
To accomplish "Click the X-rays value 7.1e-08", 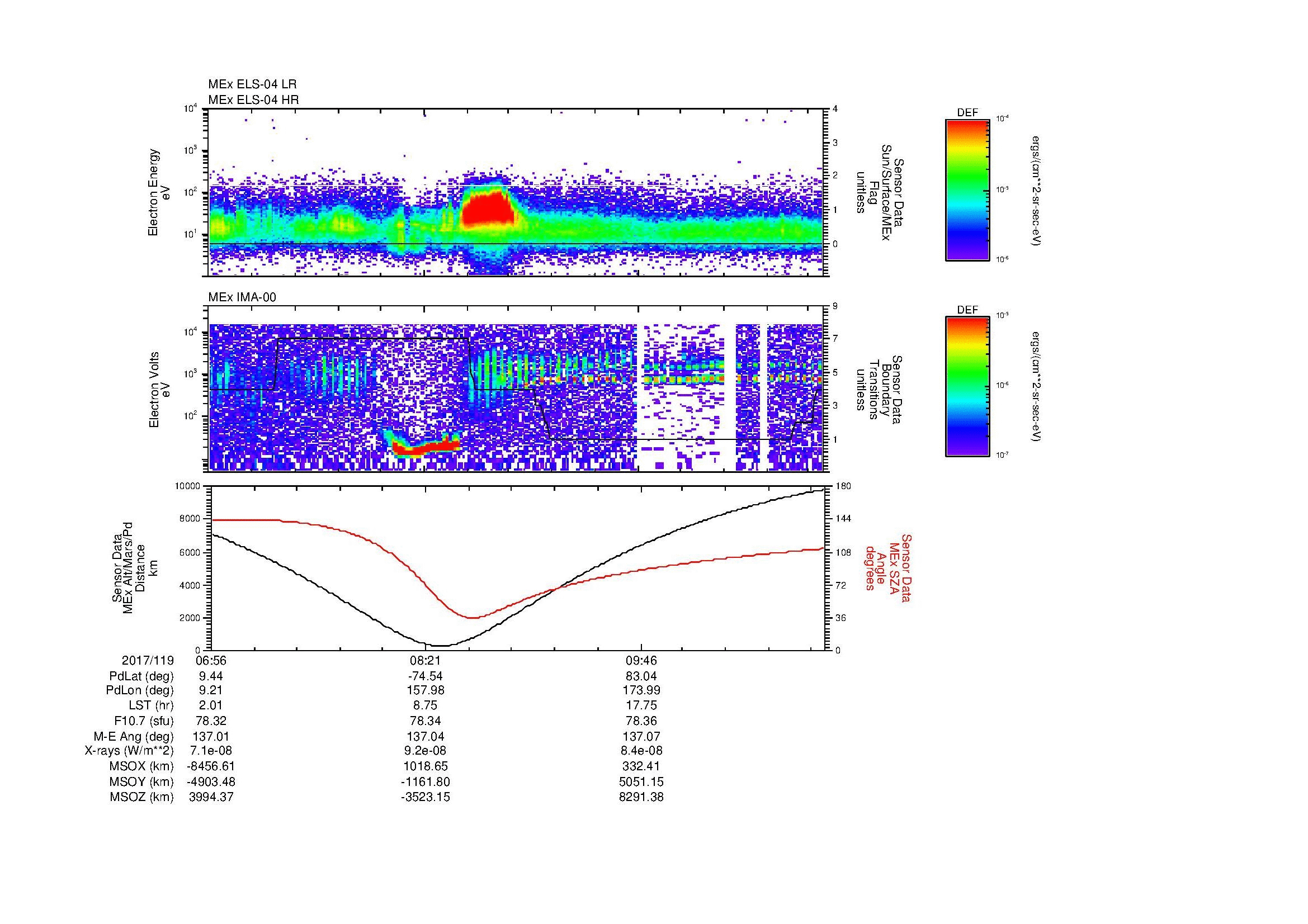I will pyautogui.click(x=211, y=751).
